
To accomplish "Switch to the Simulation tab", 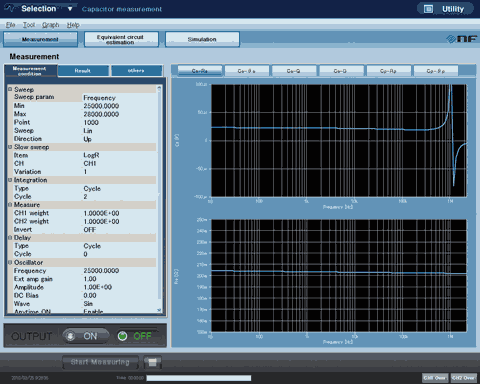I will point(202,39).
